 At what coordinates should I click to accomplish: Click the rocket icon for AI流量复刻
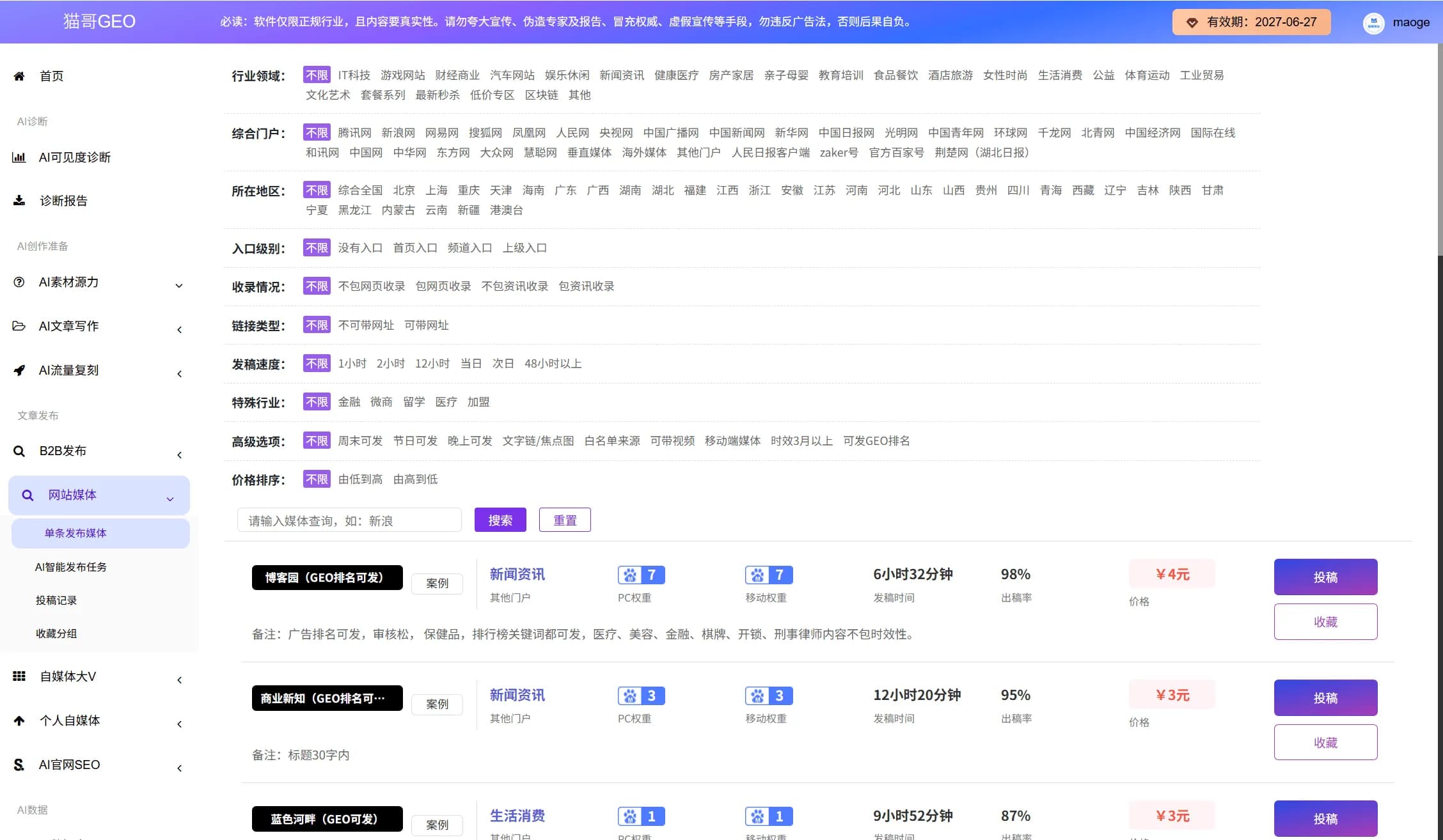[x=19, y=370]
